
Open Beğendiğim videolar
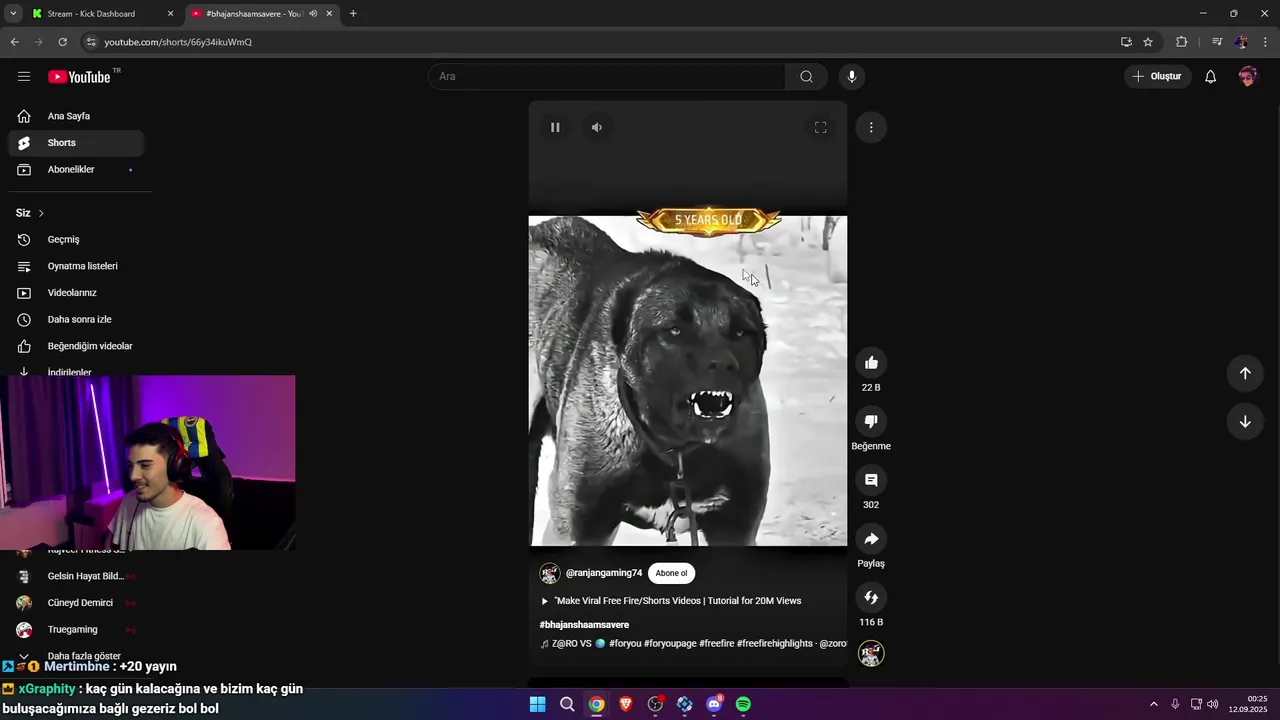pyautogui.click(x=76, y=346)
